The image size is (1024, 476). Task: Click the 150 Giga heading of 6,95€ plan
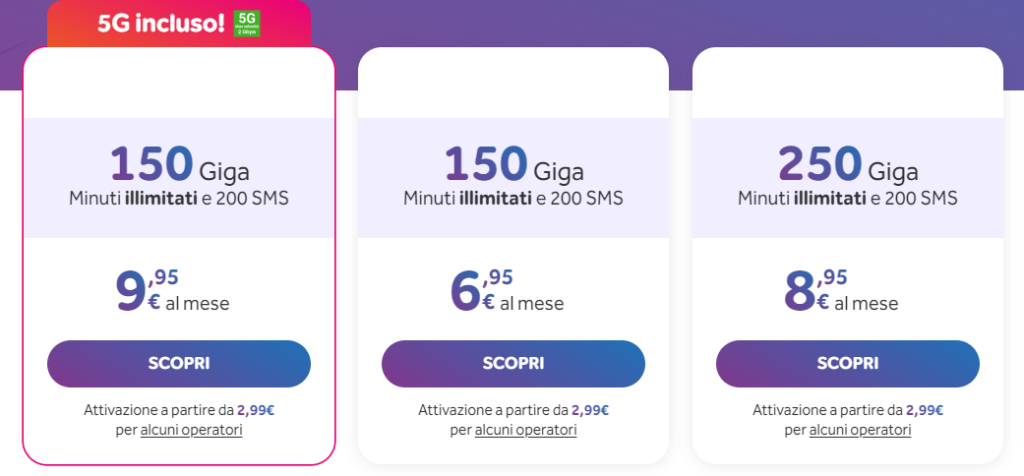(513, 164)
